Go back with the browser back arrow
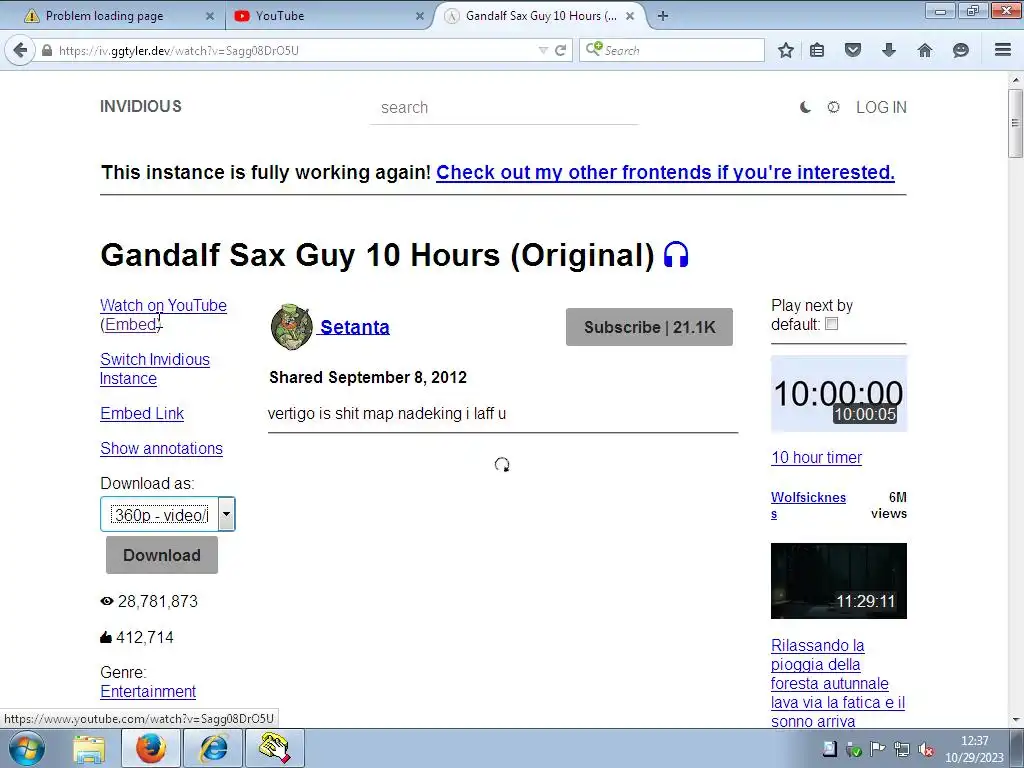The height and width of the screenshot is (768, 1024). point(20,50)
